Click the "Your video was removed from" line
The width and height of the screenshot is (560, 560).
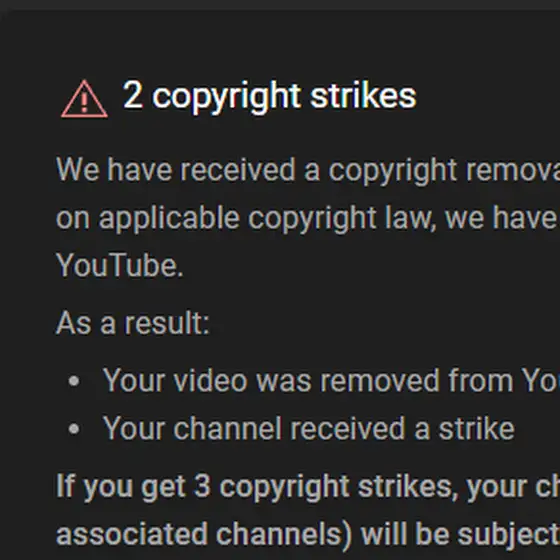click(x=331, y=381)
